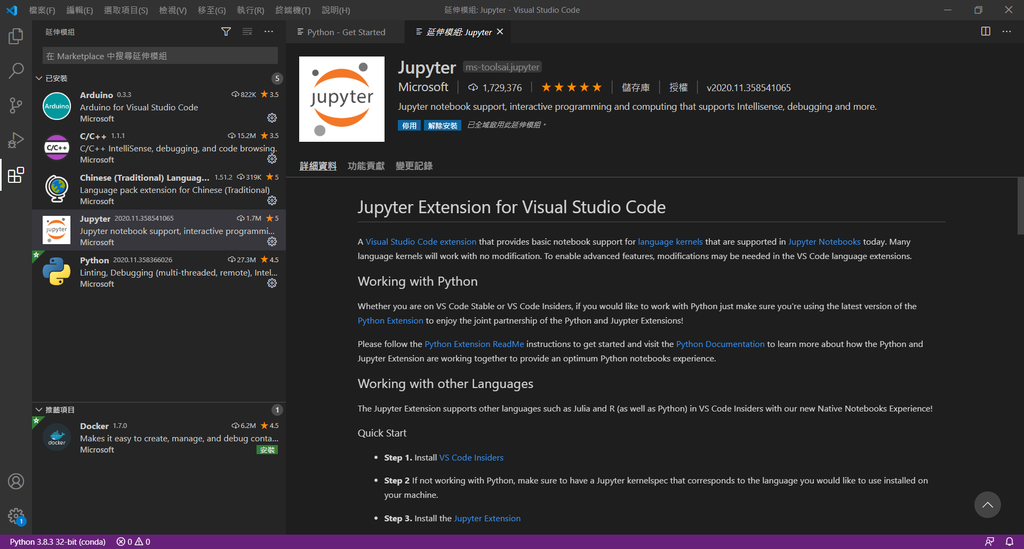Click the Microsoft publisher name in header
Image resolution: width=1024 pixels, height=549 pixels.
(x=423, y=87)
